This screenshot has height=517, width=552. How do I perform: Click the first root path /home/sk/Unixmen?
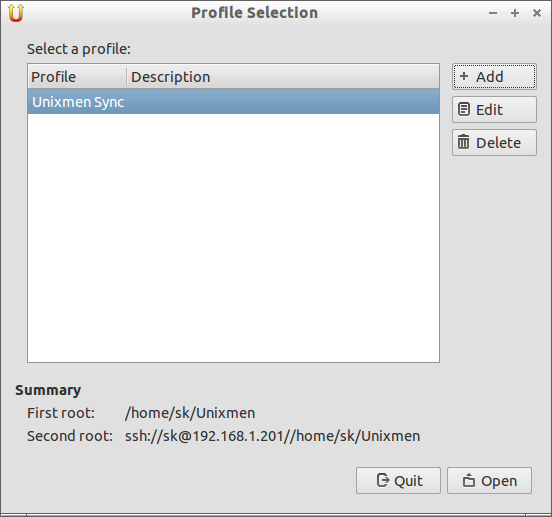(190, 413)
